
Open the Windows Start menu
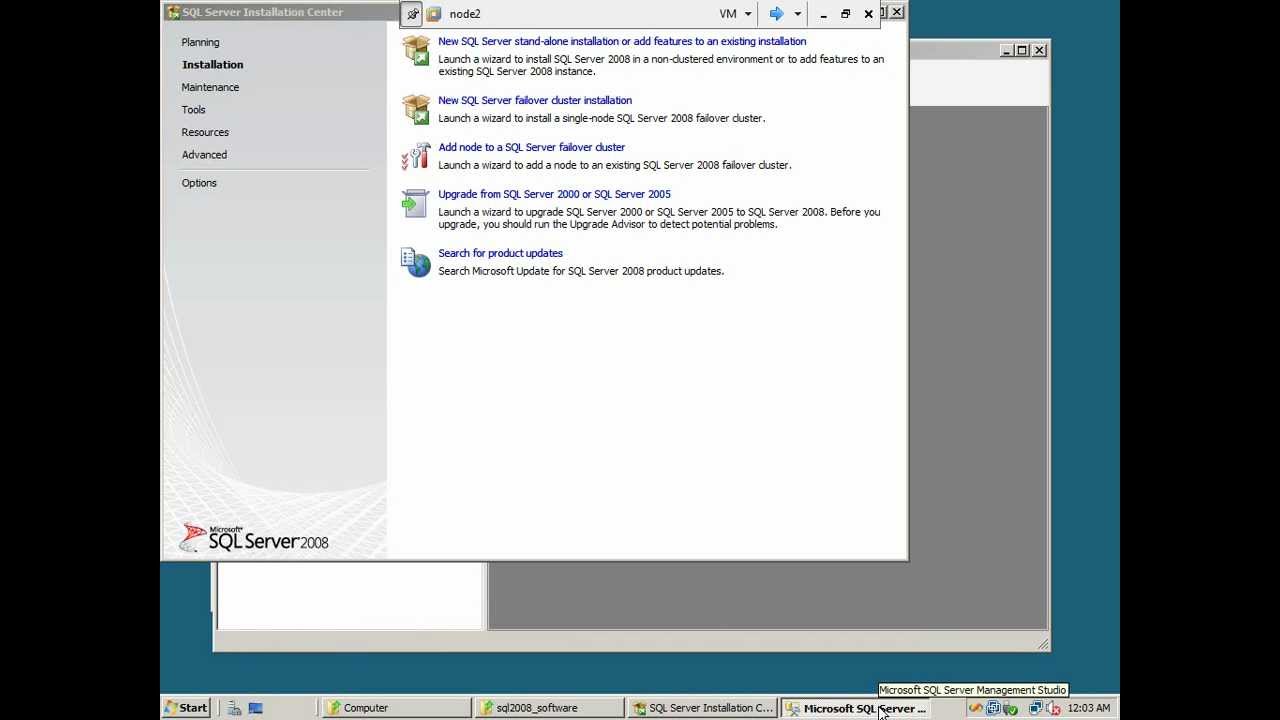tap(186, 708)
